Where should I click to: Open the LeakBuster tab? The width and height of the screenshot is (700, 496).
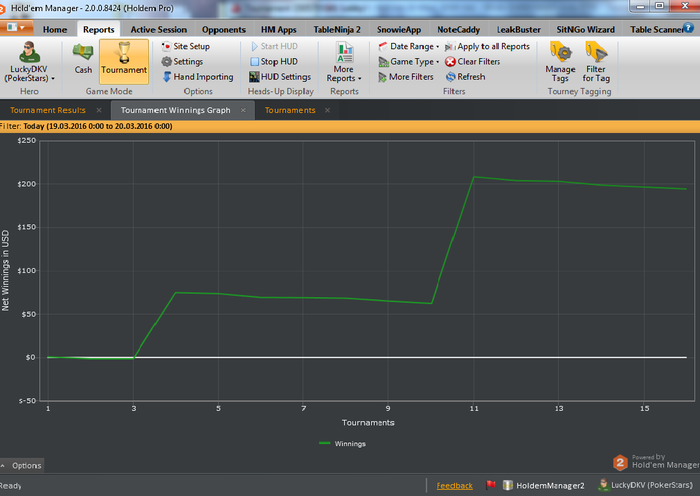click(x=518, y=29)
